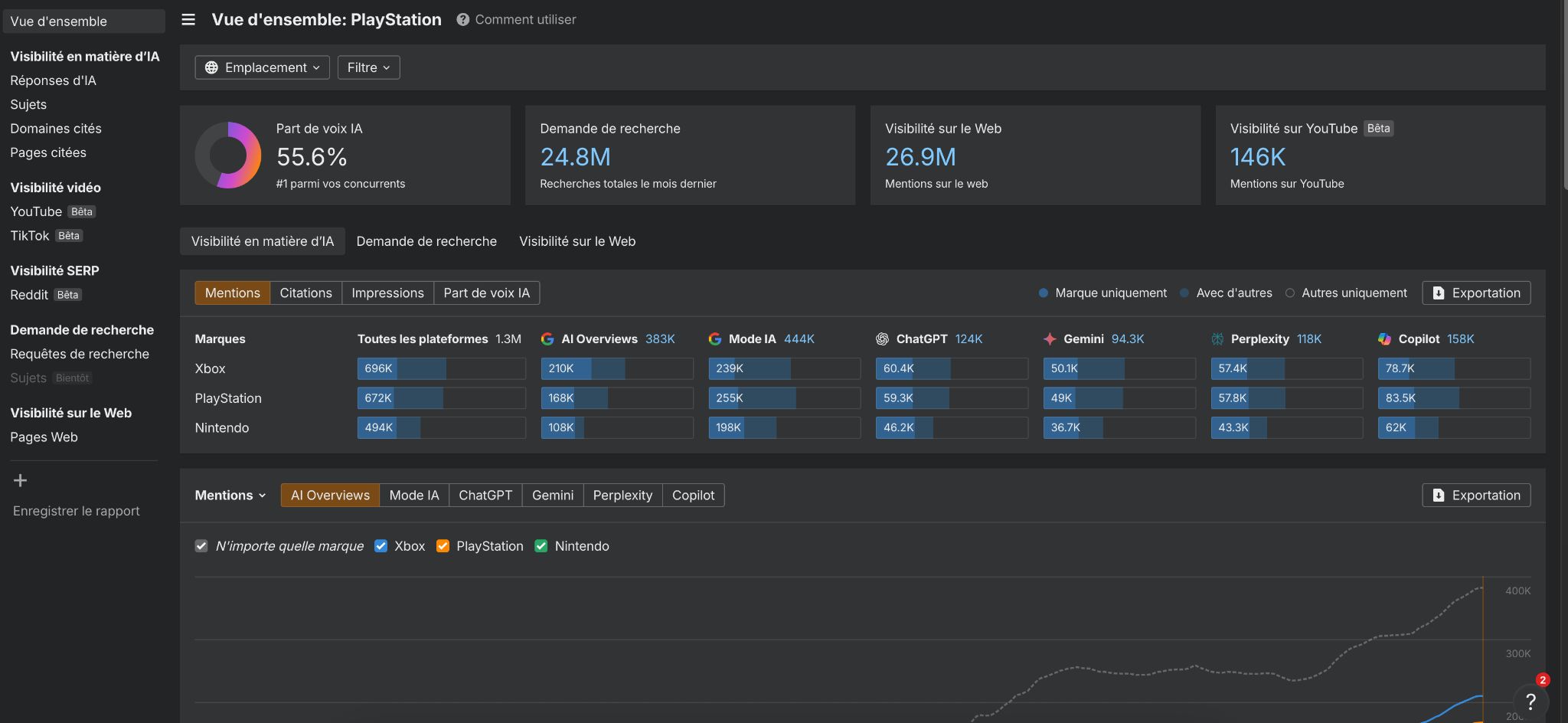Click the Gemini sparkle icon
Image resolution: width=1568 pixels, height=723 pixels.
pyautogui.click(x=1050, y=339)
